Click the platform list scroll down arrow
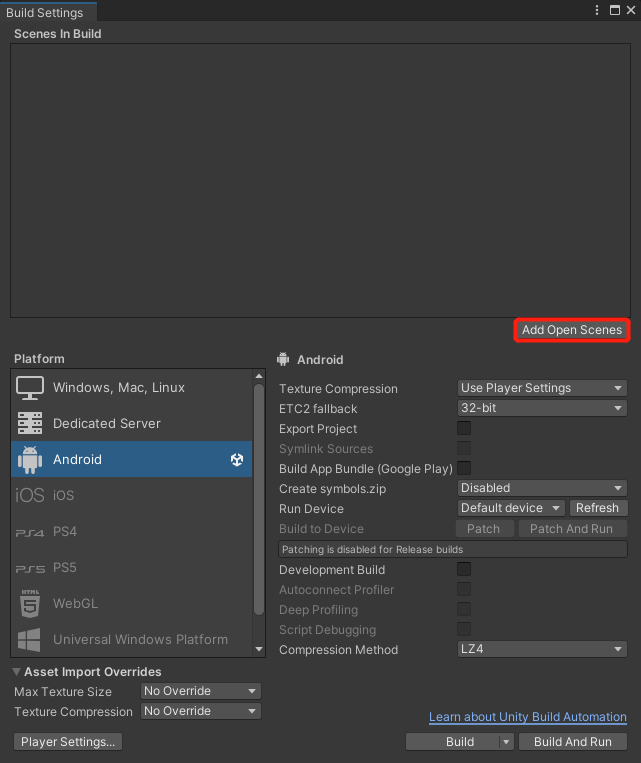This screenshot has width=641, height=763. tap(259, 649)
